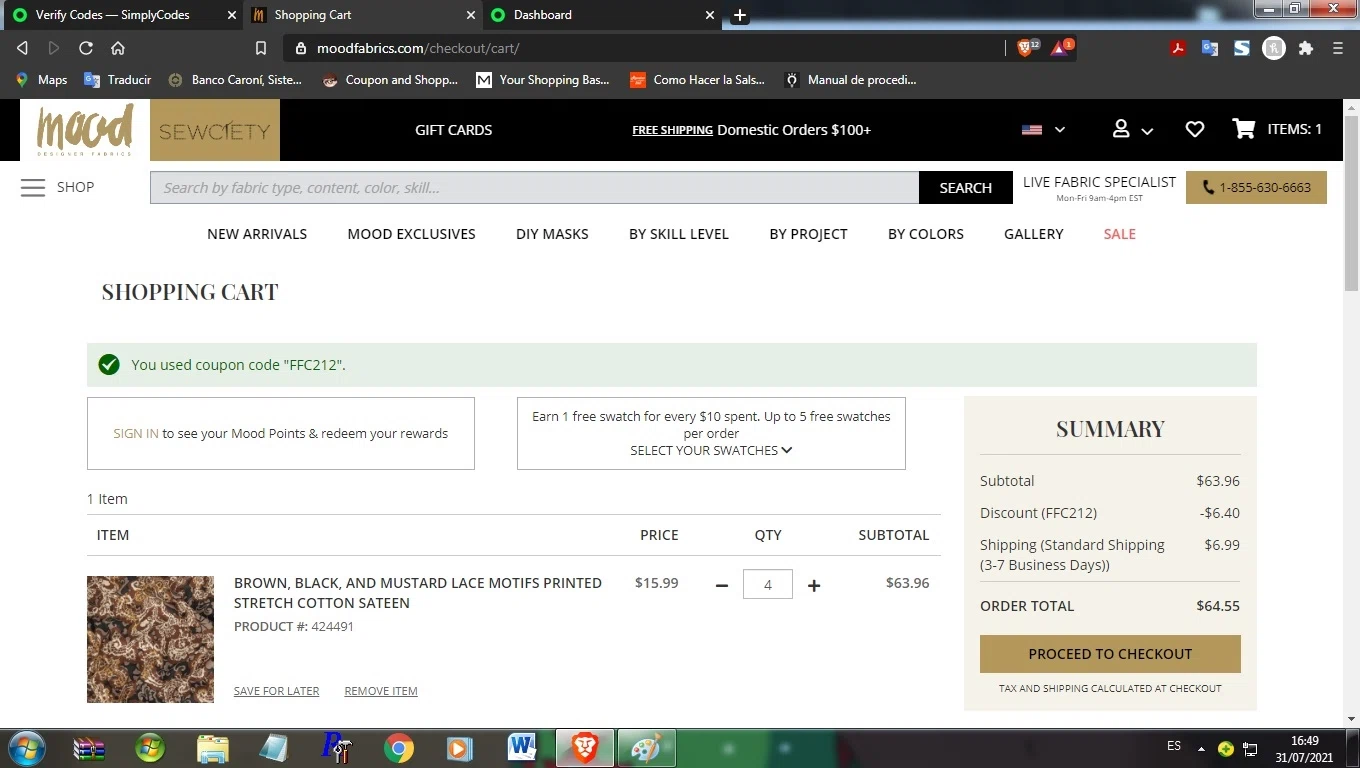Screen dimensions: 1360x768
Task: Open the Maps bookmark
Action: 41,80
